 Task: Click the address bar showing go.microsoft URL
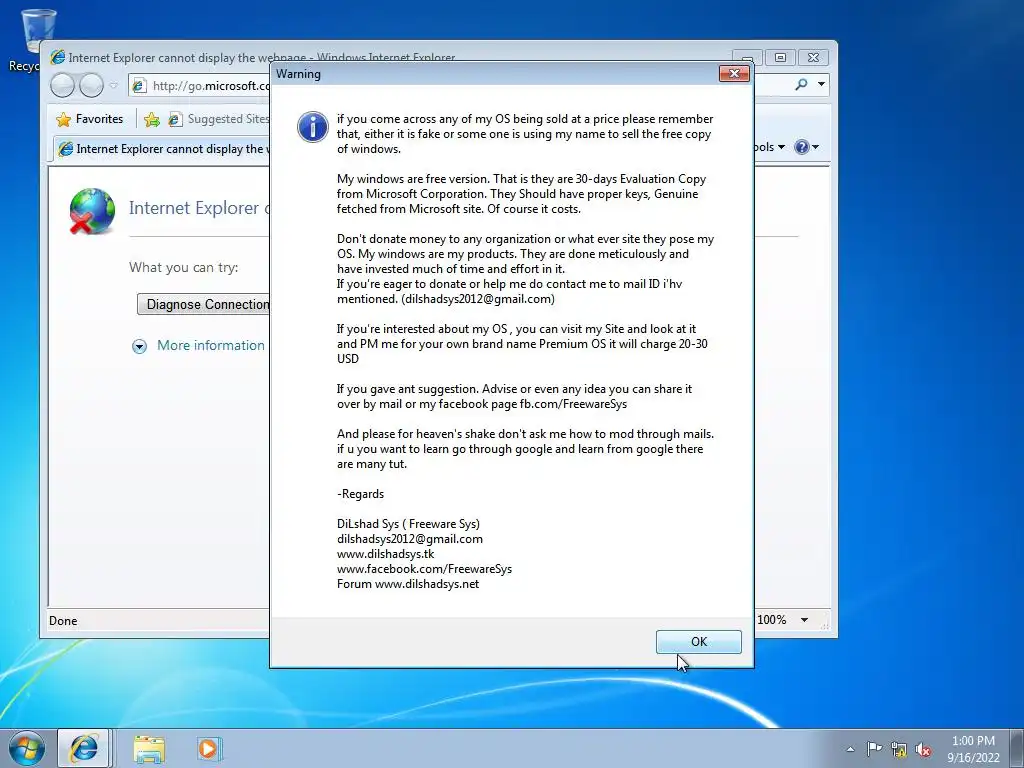click(x=199, y=86)
